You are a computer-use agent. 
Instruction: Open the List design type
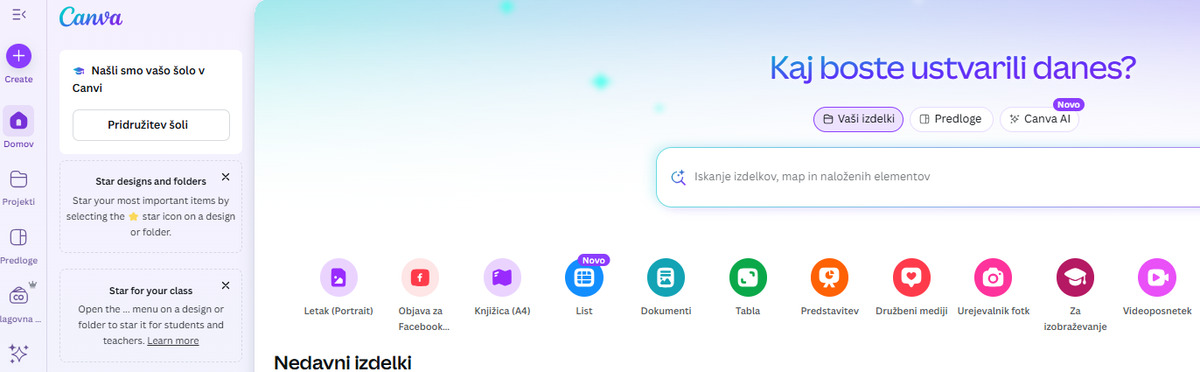click(x=584, y=277)
